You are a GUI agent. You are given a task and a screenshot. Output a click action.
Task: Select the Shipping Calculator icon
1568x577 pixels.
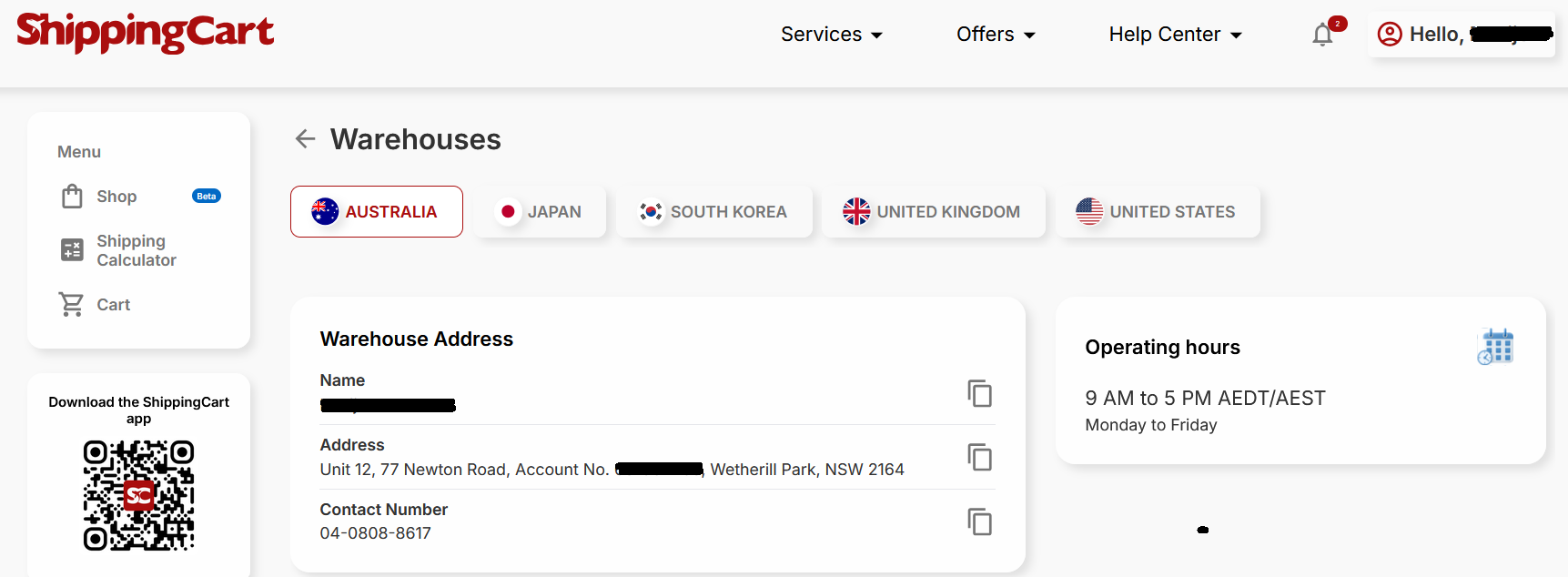72,249
